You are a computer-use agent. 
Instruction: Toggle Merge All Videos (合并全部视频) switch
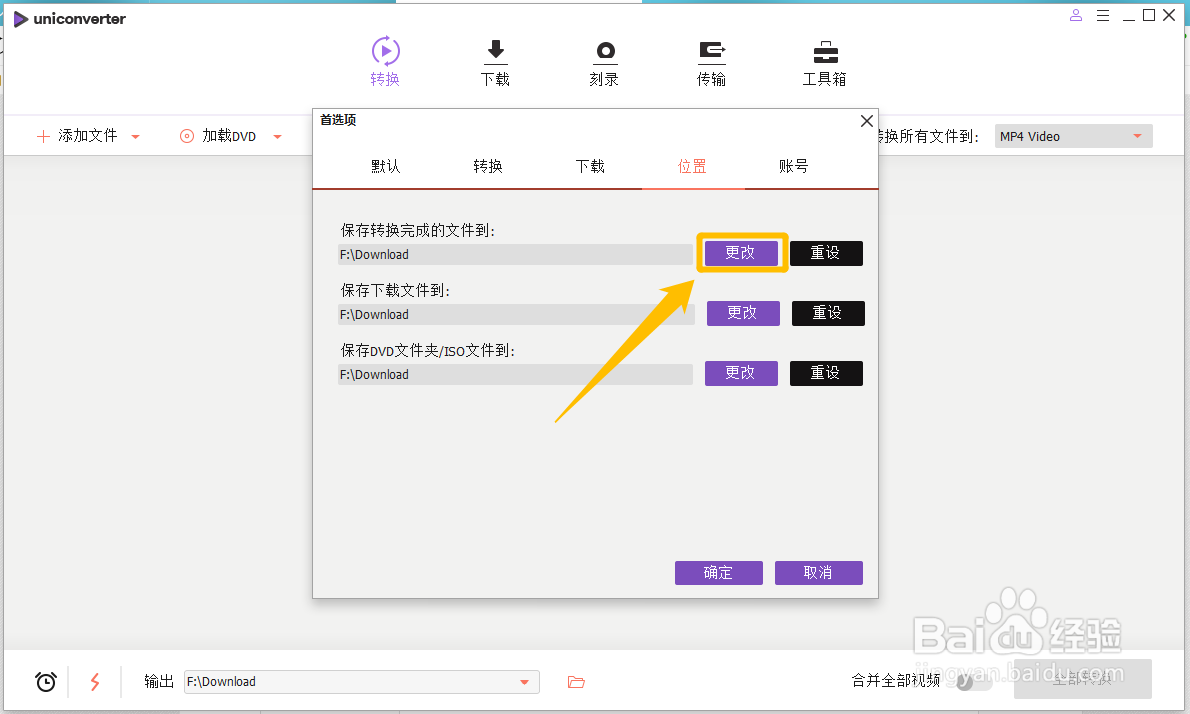coord(972,681)
